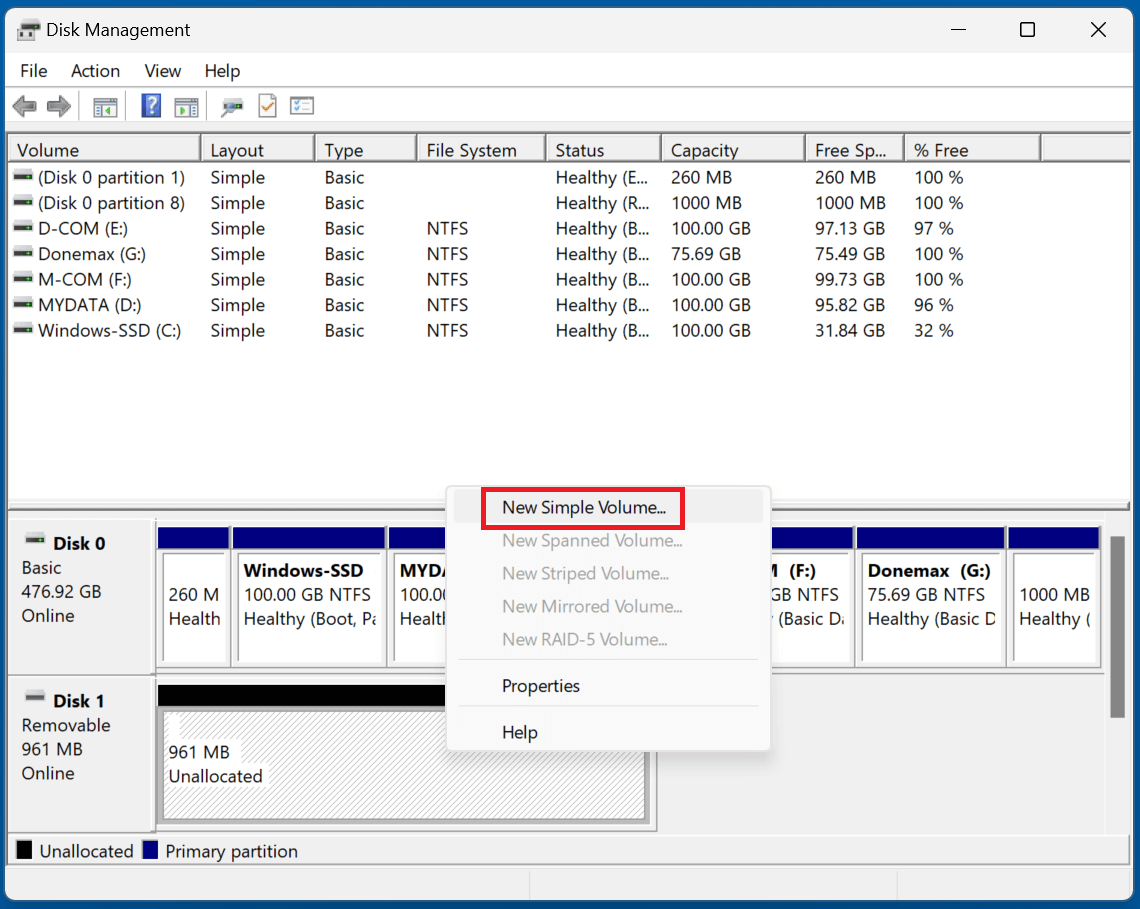Open the Action menu
The image size is (1140, 909).
tap(95, 71)
